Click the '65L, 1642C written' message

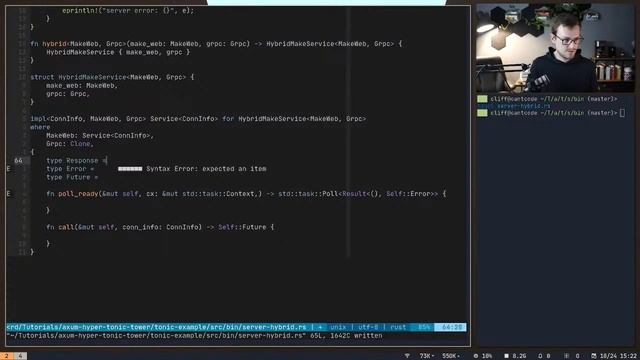coord(346,336)
